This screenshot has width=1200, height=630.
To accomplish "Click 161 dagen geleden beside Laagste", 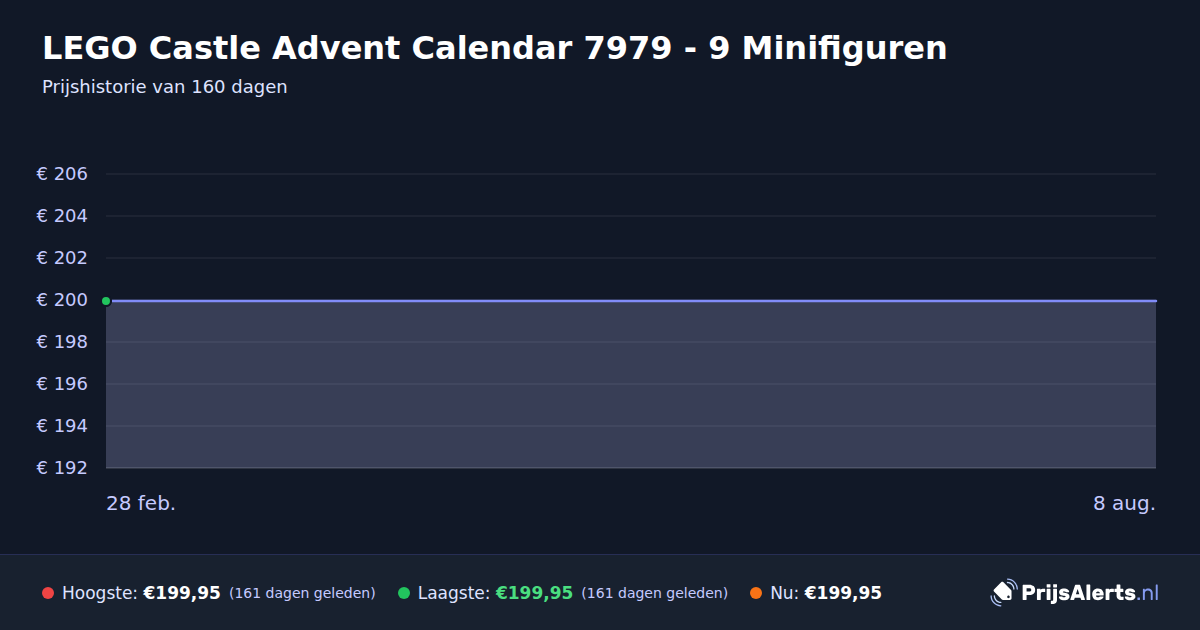I will tap(654, 593).
